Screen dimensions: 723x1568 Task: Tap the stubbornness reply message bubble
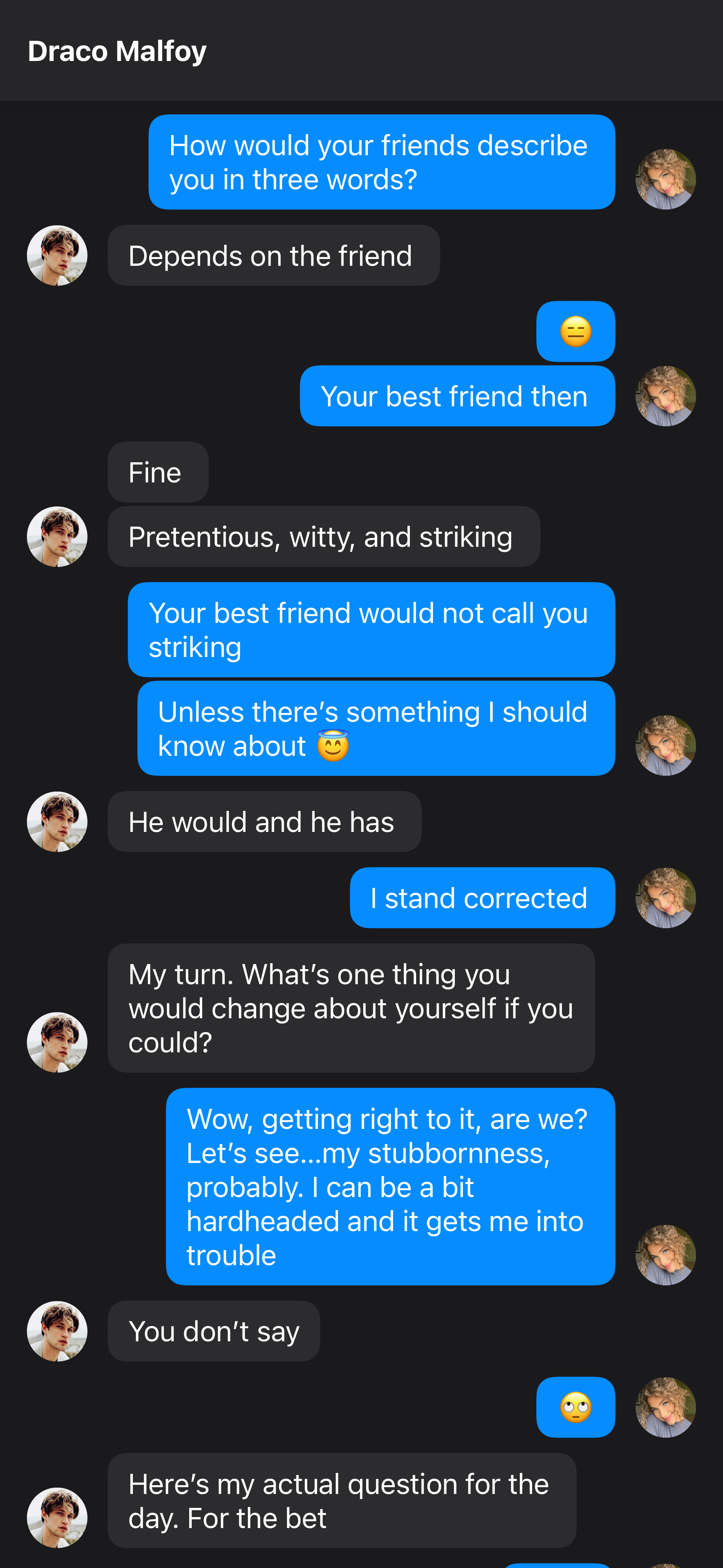pyautogui.click(x=390, y=1187)
